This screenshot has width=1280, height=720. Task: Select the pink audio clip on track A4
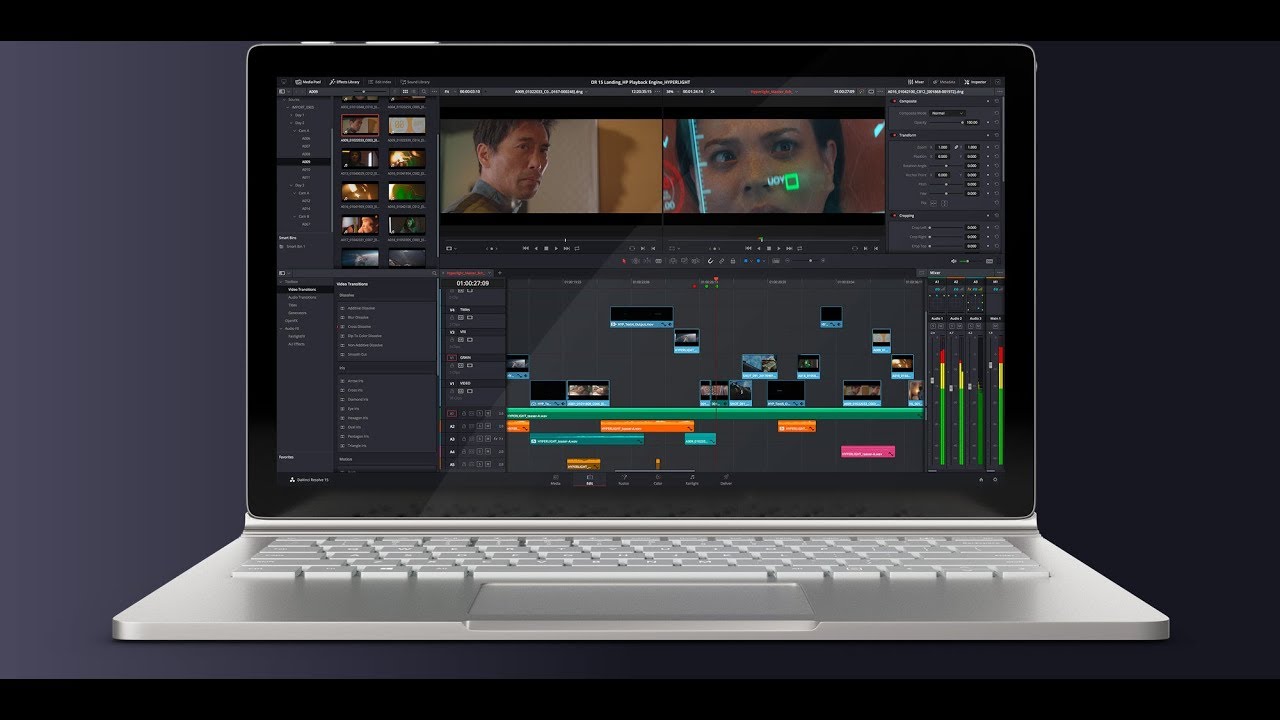(868, 452)
